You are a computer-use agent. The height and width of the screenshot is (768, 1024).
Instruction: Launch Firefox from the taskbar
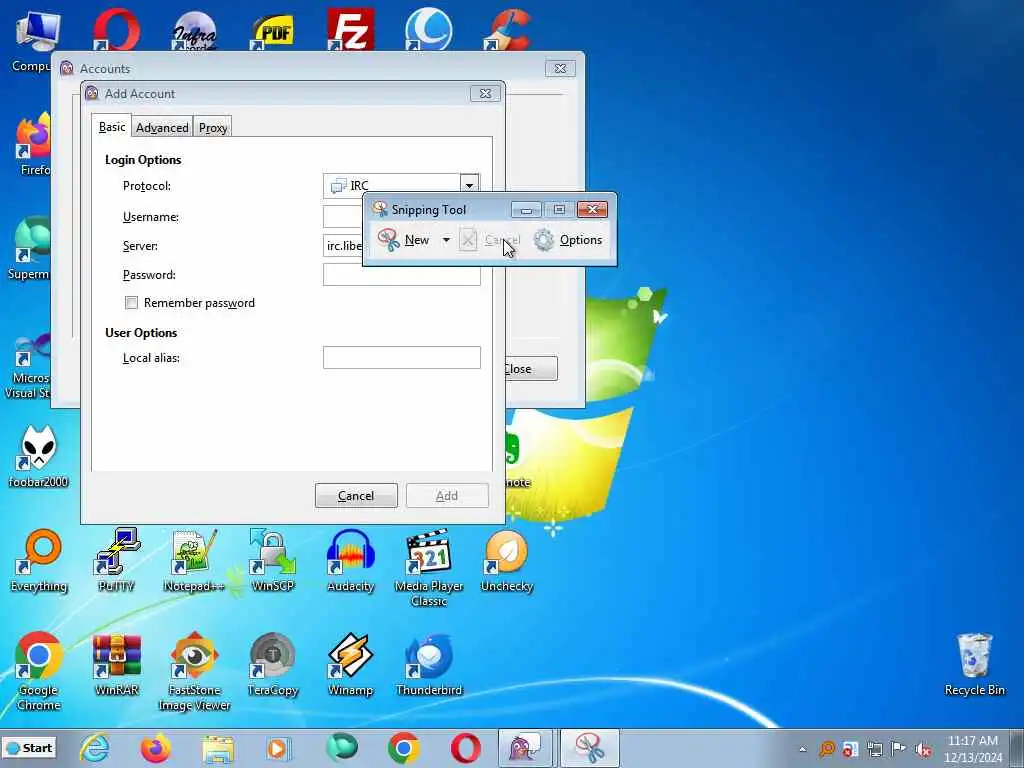coord(155,748)
